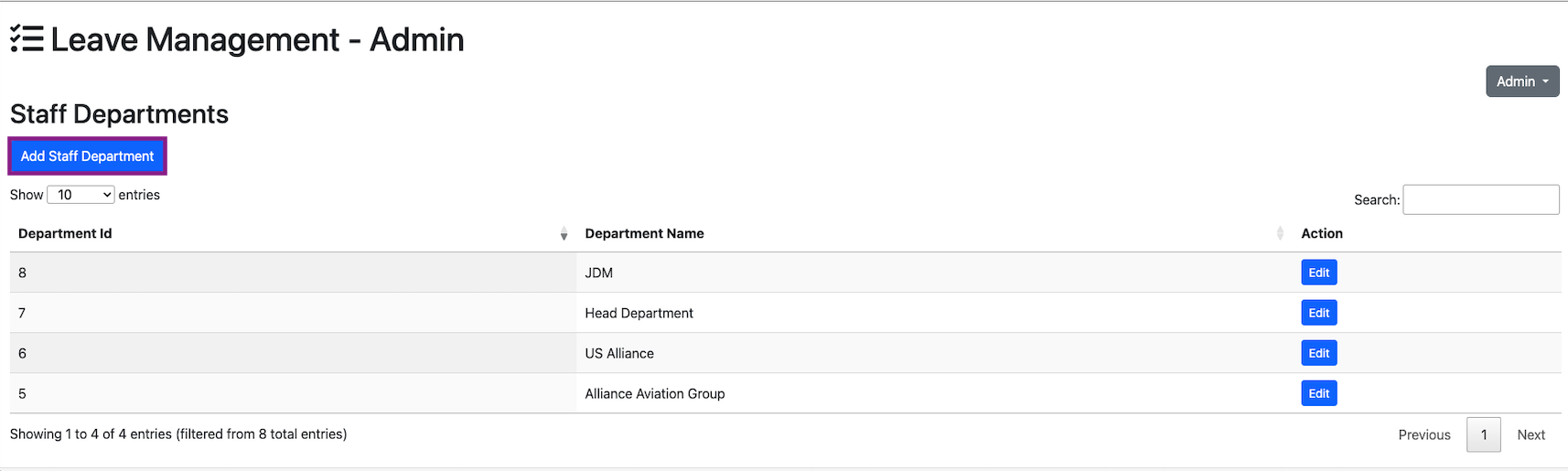Select the Alliance Aviation Group name cell
The width and height of the screenshot is (1568, 471).
pos(655,393)
